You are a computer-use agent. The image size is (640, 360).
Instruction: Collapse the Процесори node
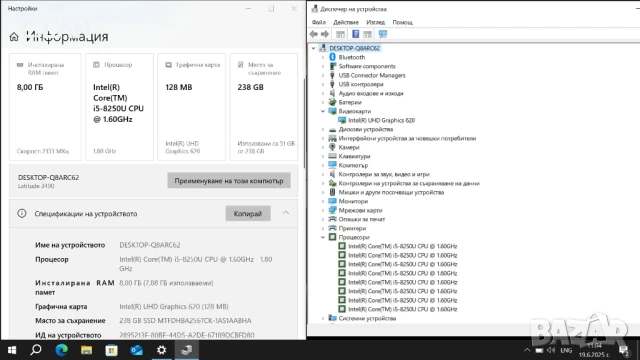(323, 237)
